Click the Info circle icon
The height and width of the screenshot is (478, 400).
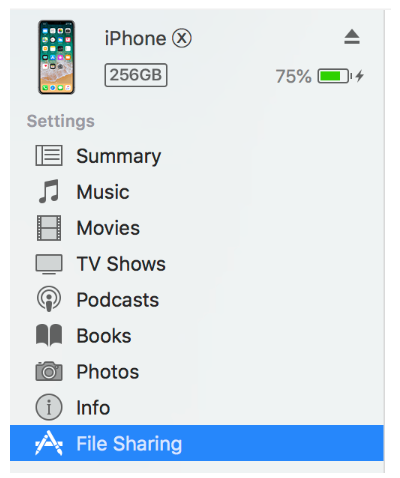(49, 407)
